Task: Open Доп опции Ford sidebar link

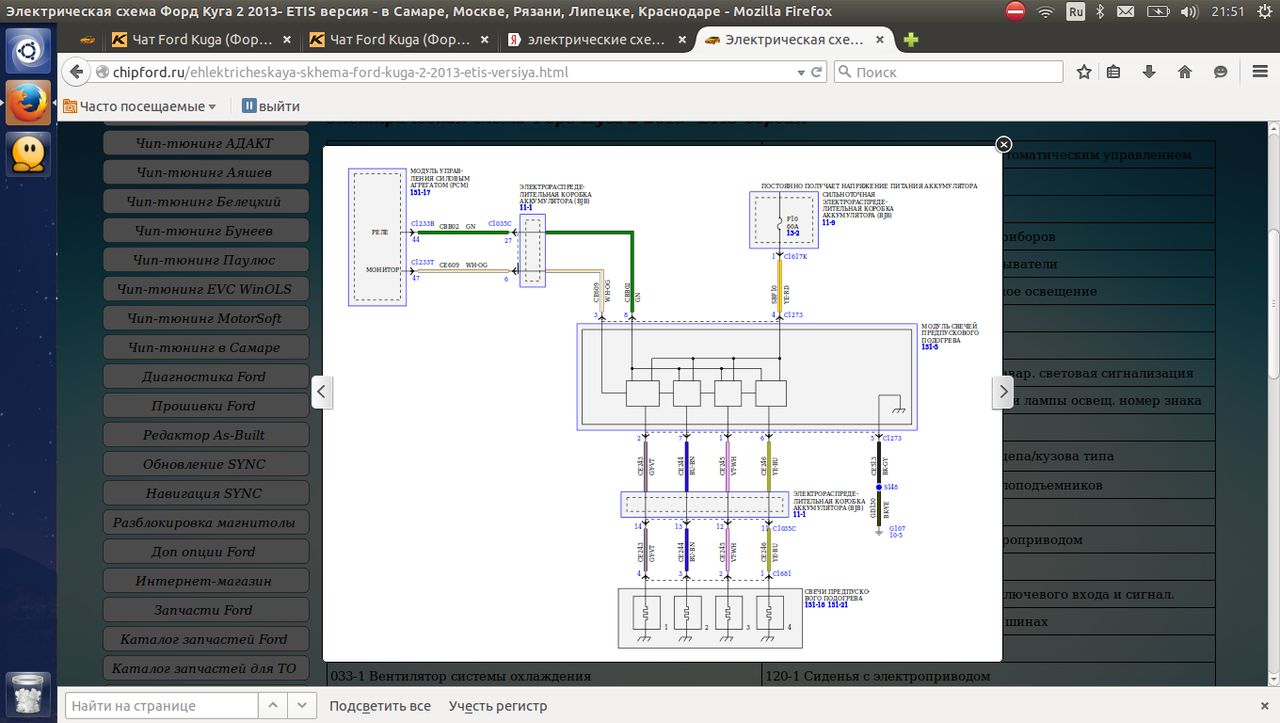Action: click(205, 551)
